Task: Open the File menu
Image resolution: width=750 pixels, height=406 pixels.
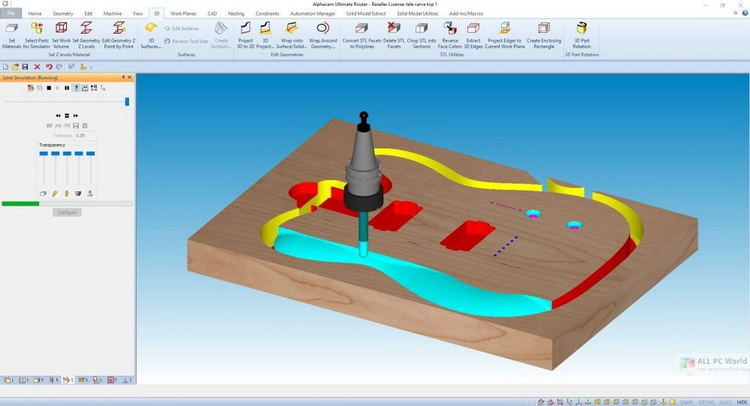Action: click(x=12, y=14)
